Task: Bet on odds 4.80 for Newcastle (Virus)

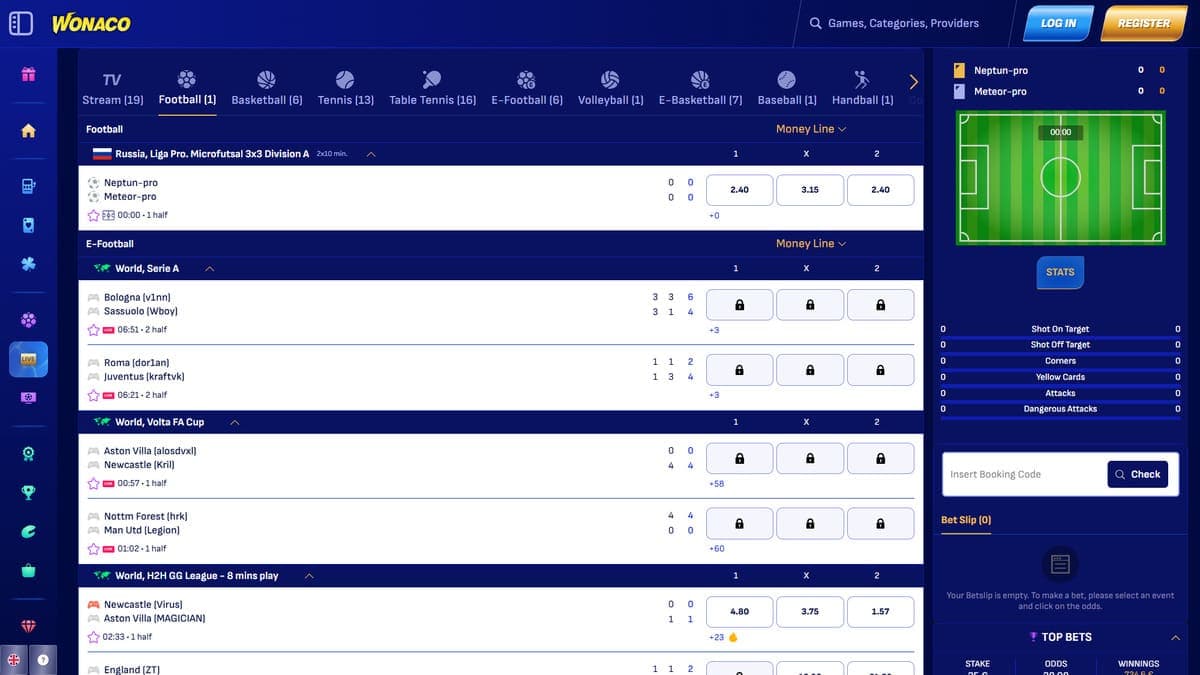Action: click(x=739, y=612)
